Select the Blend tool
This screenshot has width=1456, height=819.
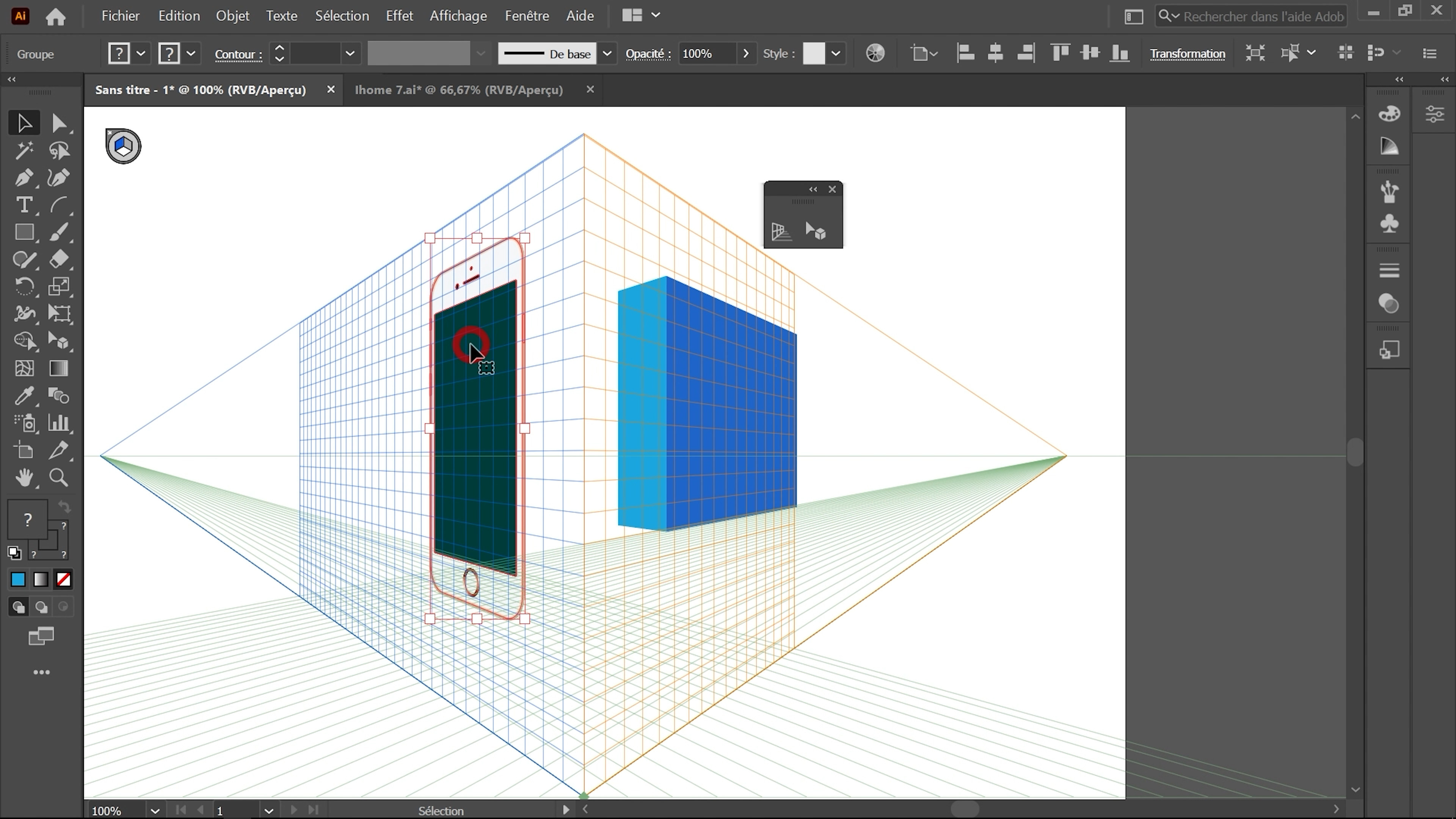tap(59, 395)
